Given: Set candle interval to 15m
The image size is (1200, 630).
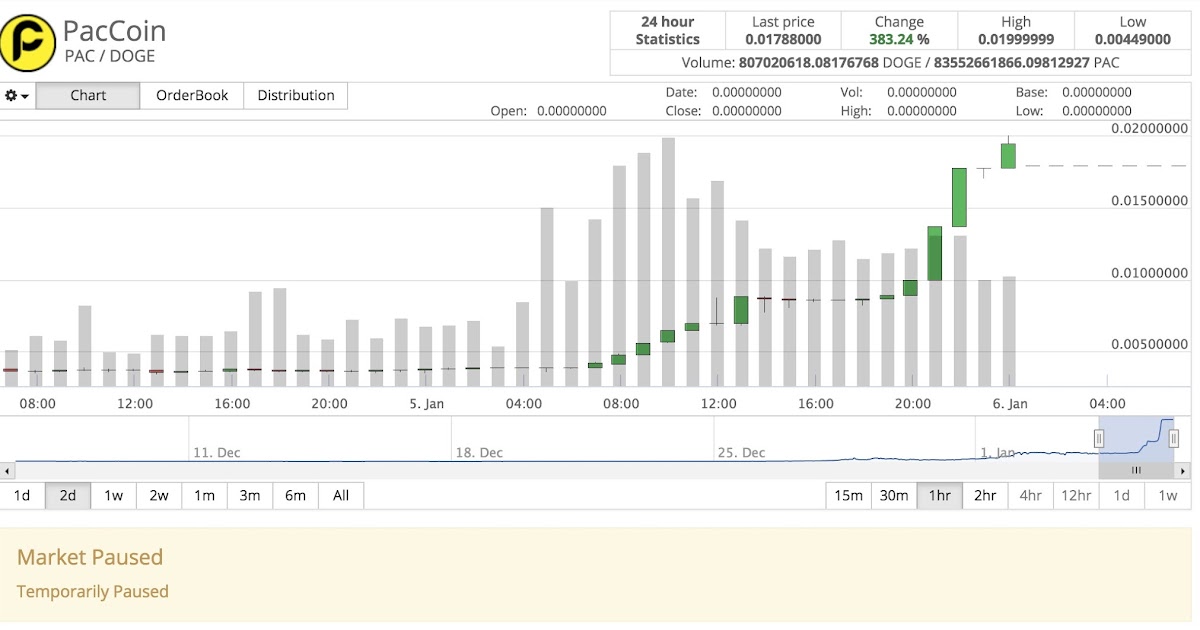Looking at the screenshot, I should (x=848, y=495).
